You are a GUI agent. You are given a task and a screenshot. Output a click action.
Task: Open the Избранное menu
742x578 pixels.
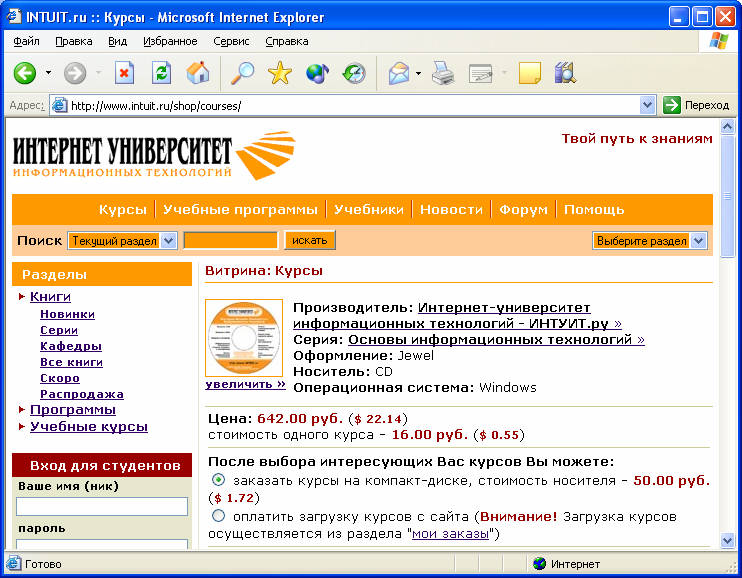pyautogui.click(x=170, y=42)
